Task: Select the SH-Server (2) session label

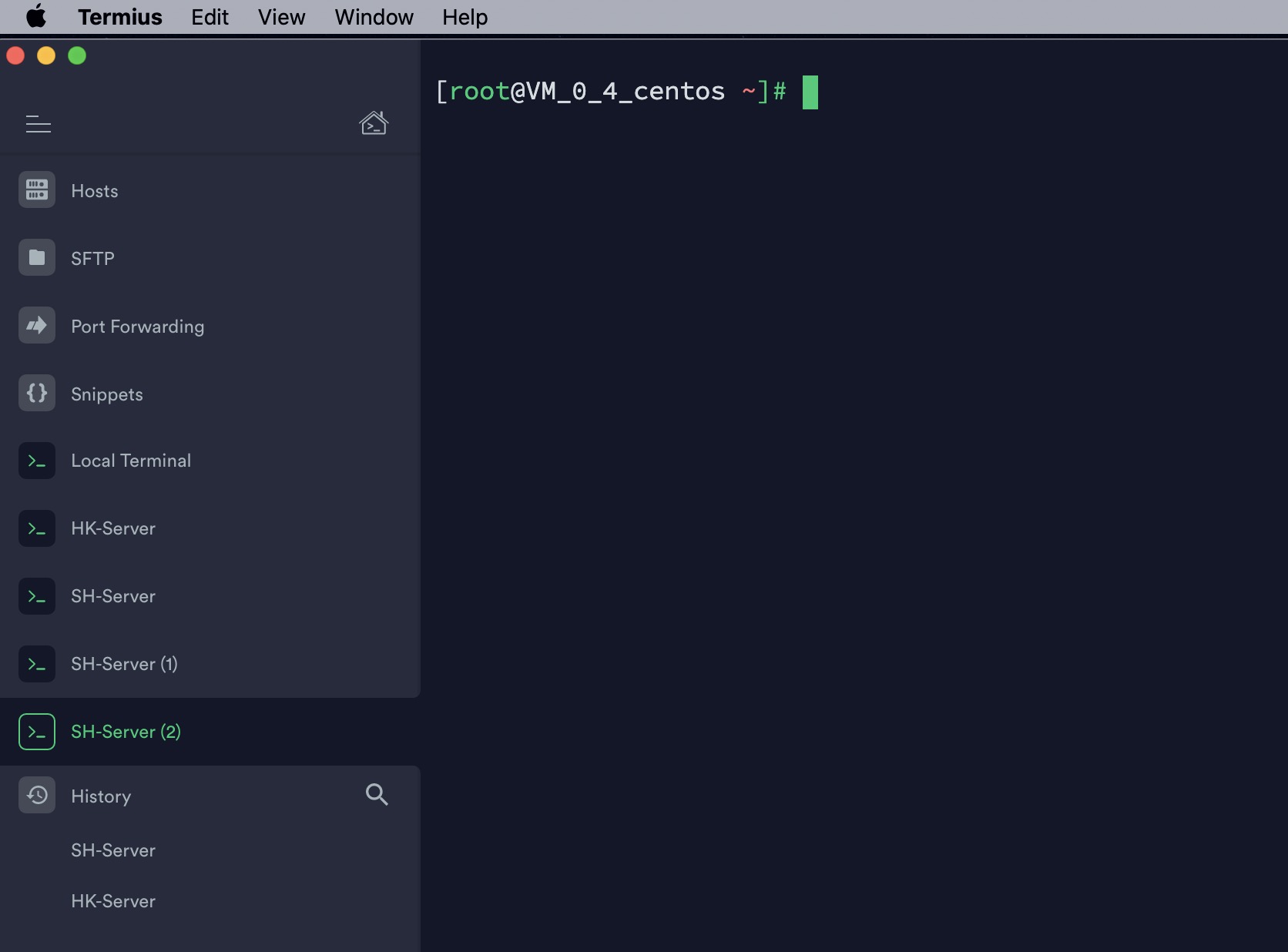Action: (126, 732)
